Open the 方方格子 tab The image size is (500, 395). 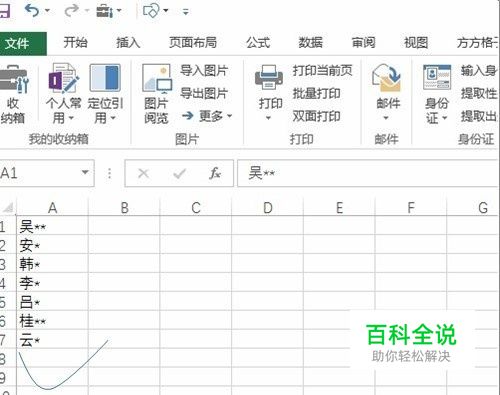[x=477, y=43]
